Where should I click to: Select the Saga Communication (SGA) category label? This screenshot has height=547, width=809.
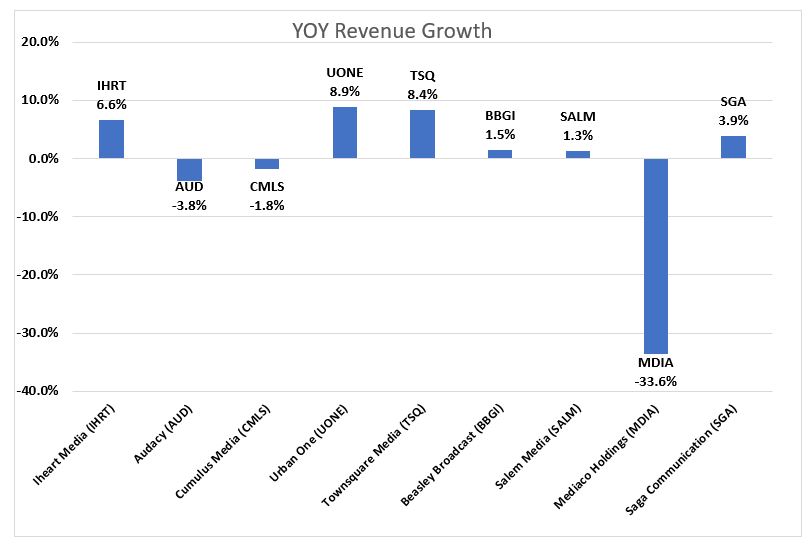681,460
